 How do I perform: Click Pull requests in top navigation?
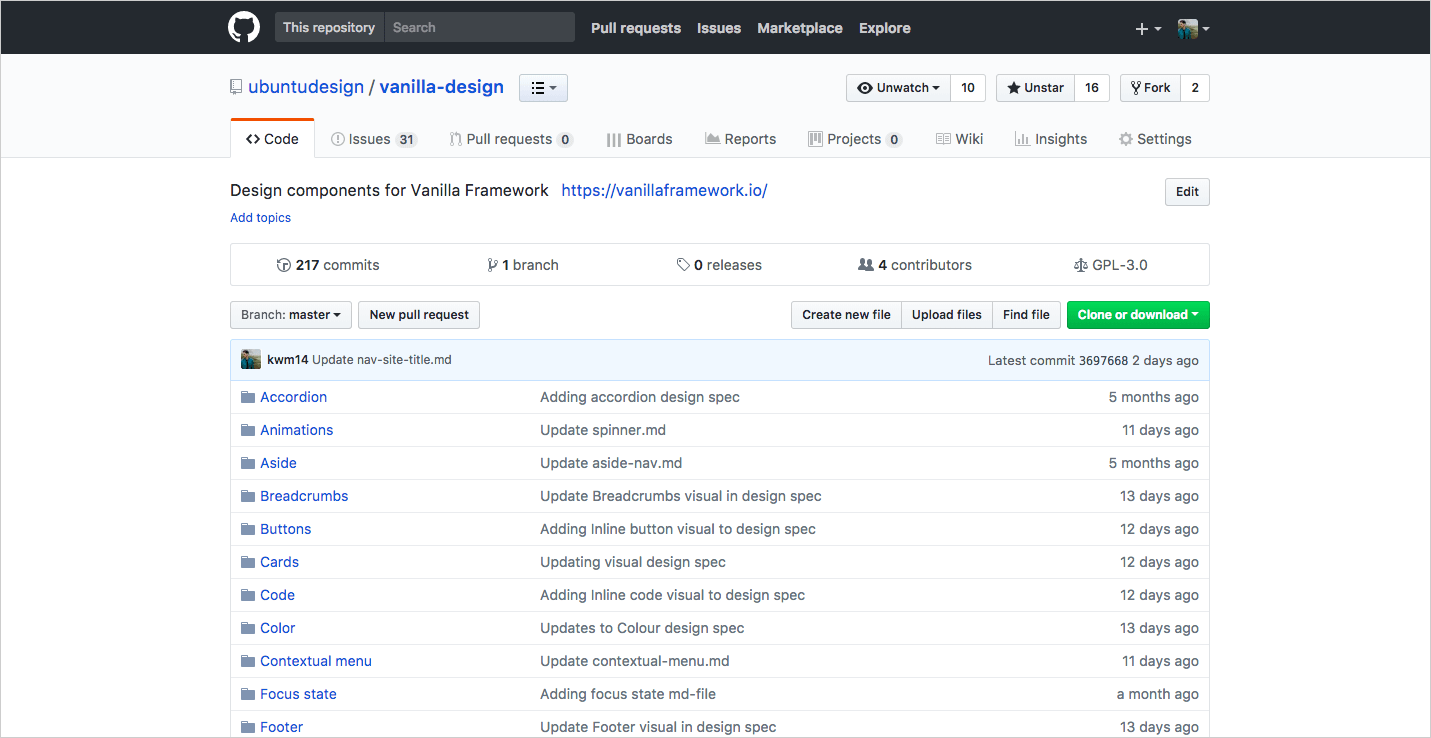(x=636, y=28)
